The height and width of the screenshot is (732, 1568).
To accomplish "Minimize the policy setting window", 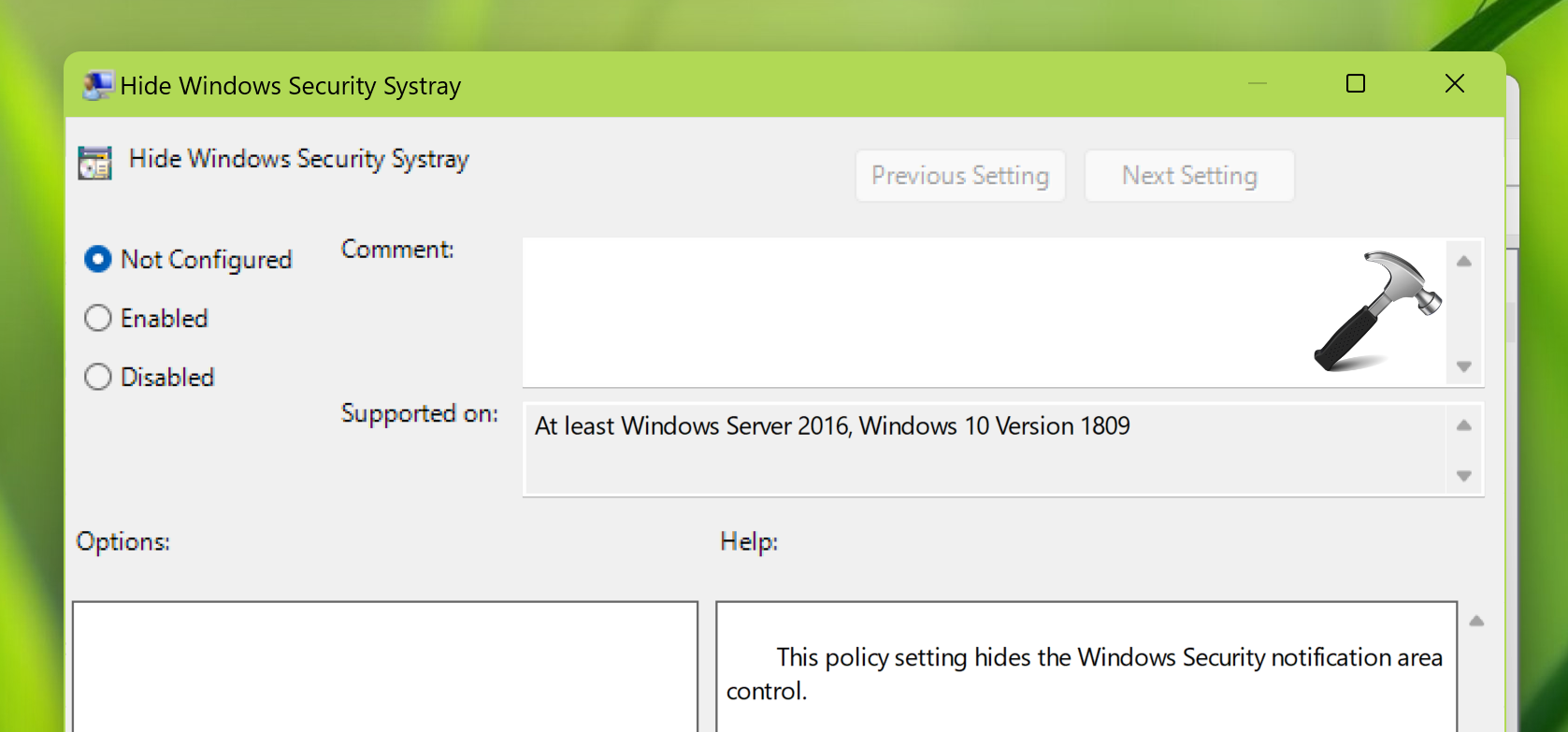I will click(1258, 84).
